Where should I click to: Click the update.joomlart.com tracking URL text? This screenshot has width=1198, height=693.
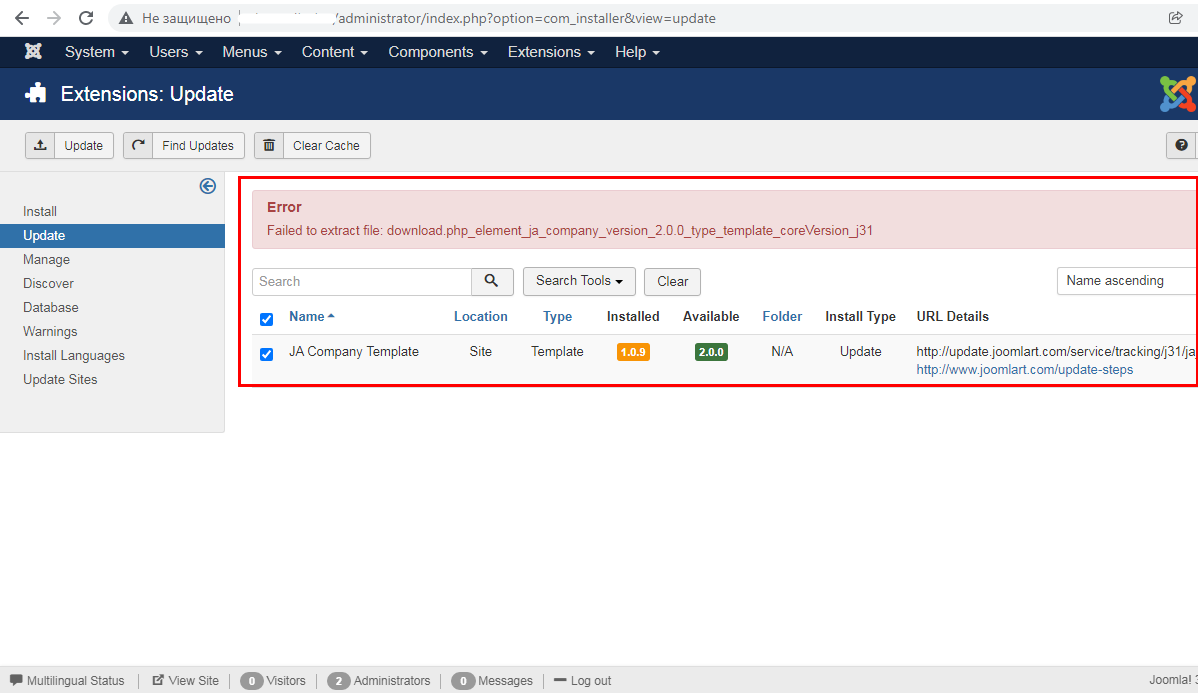coord(1056,351)
